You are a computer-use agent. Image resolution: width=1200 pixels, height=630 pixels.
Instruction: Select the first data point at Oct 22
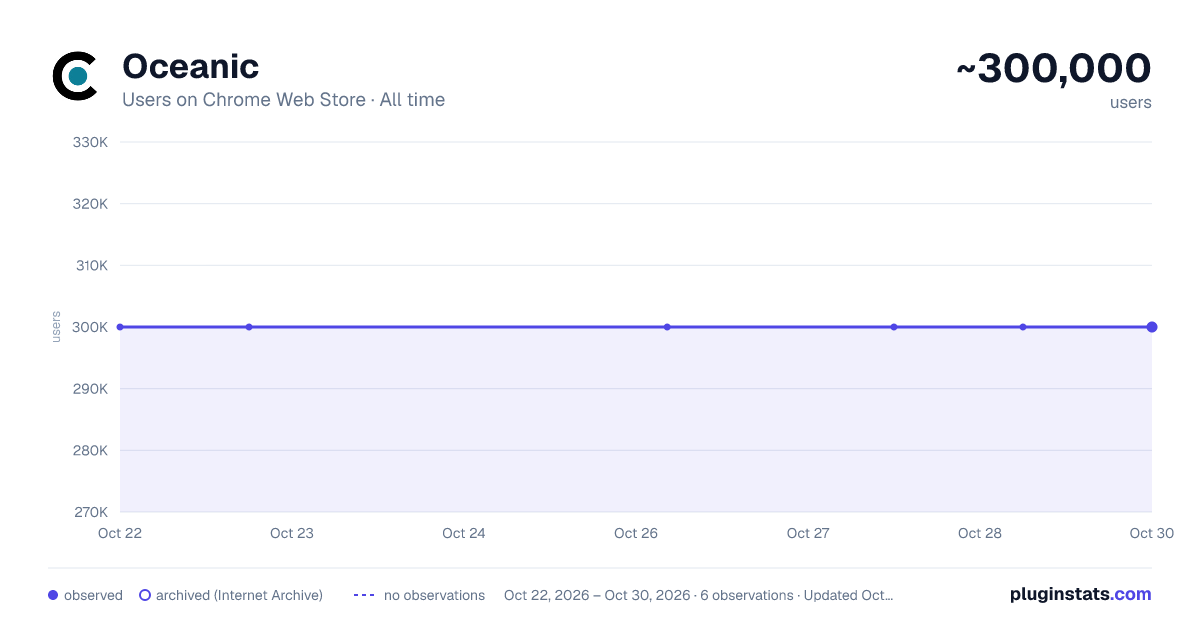click(120, 327)
